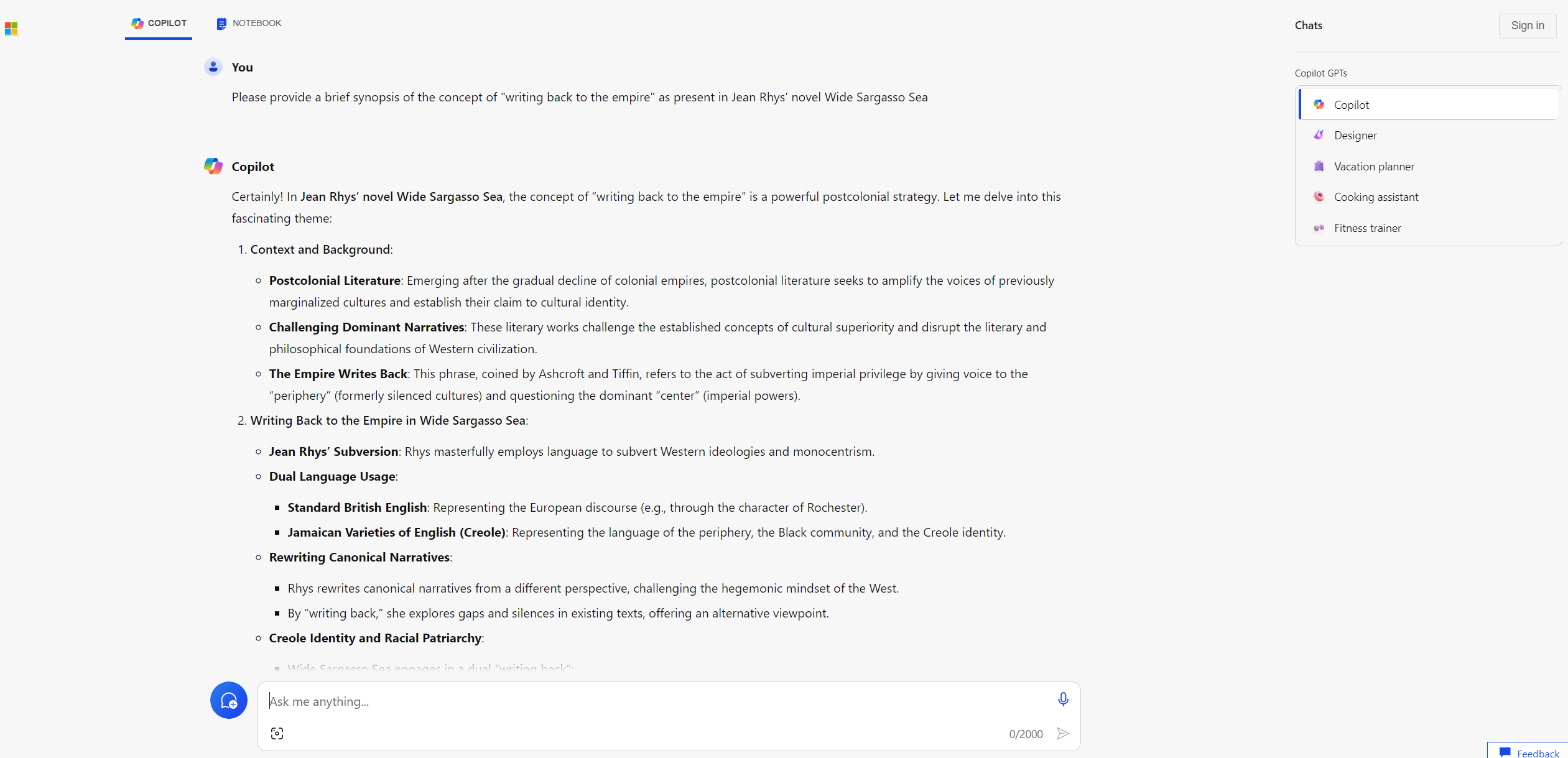The height and width of the screenshot is (758, 1568).
Task: Click Sign In button top right
Action: coord(1526,25)
